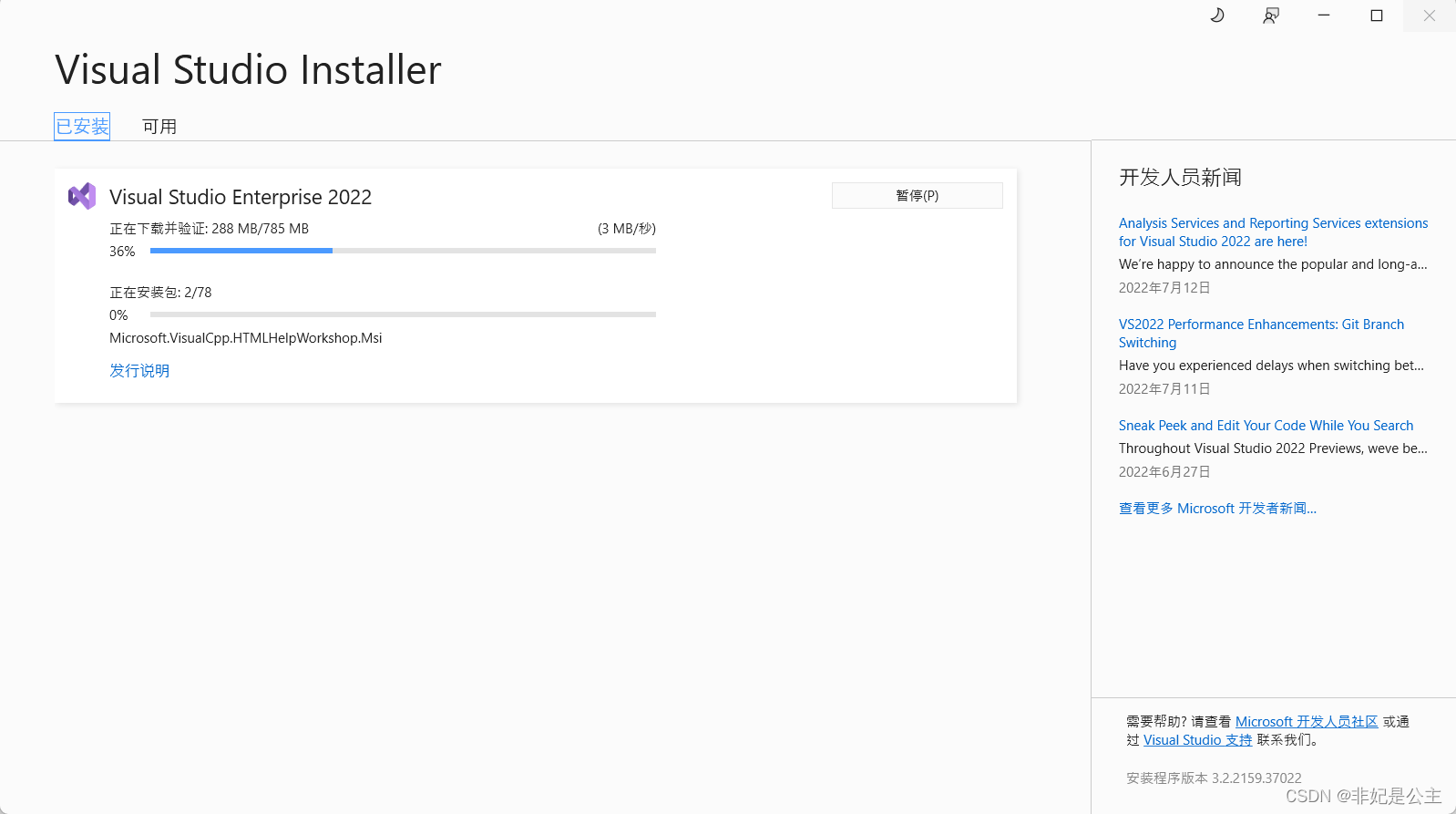The image size is (1456, 814).
Task: Click the package install progress bar at 0%
Action: [403, 314]
